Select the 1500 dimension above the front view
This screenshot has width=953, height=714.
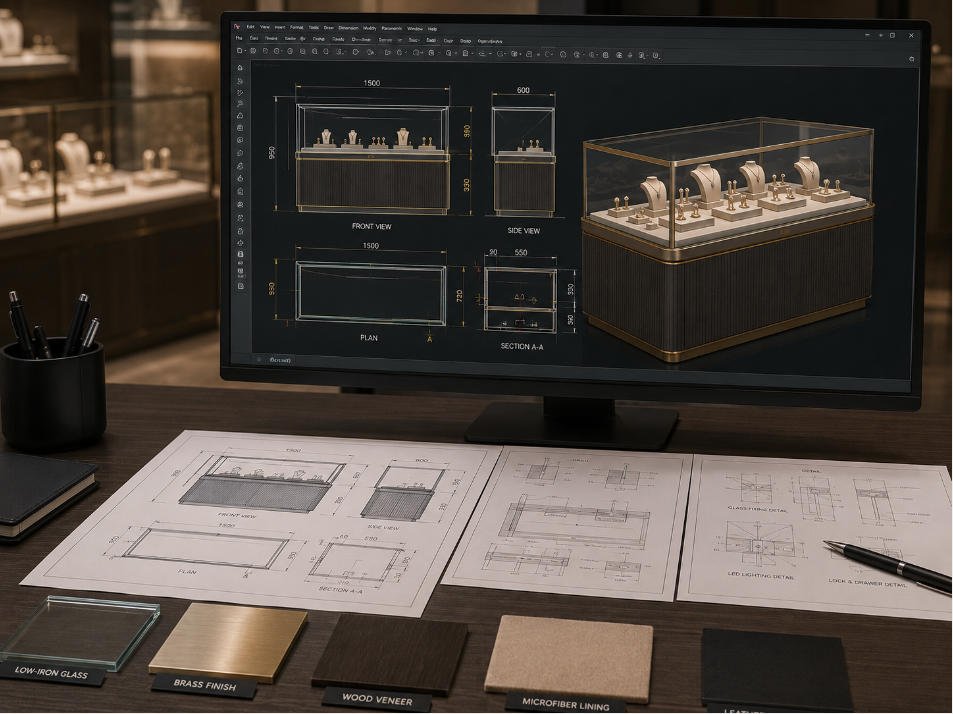coord(371,83)
